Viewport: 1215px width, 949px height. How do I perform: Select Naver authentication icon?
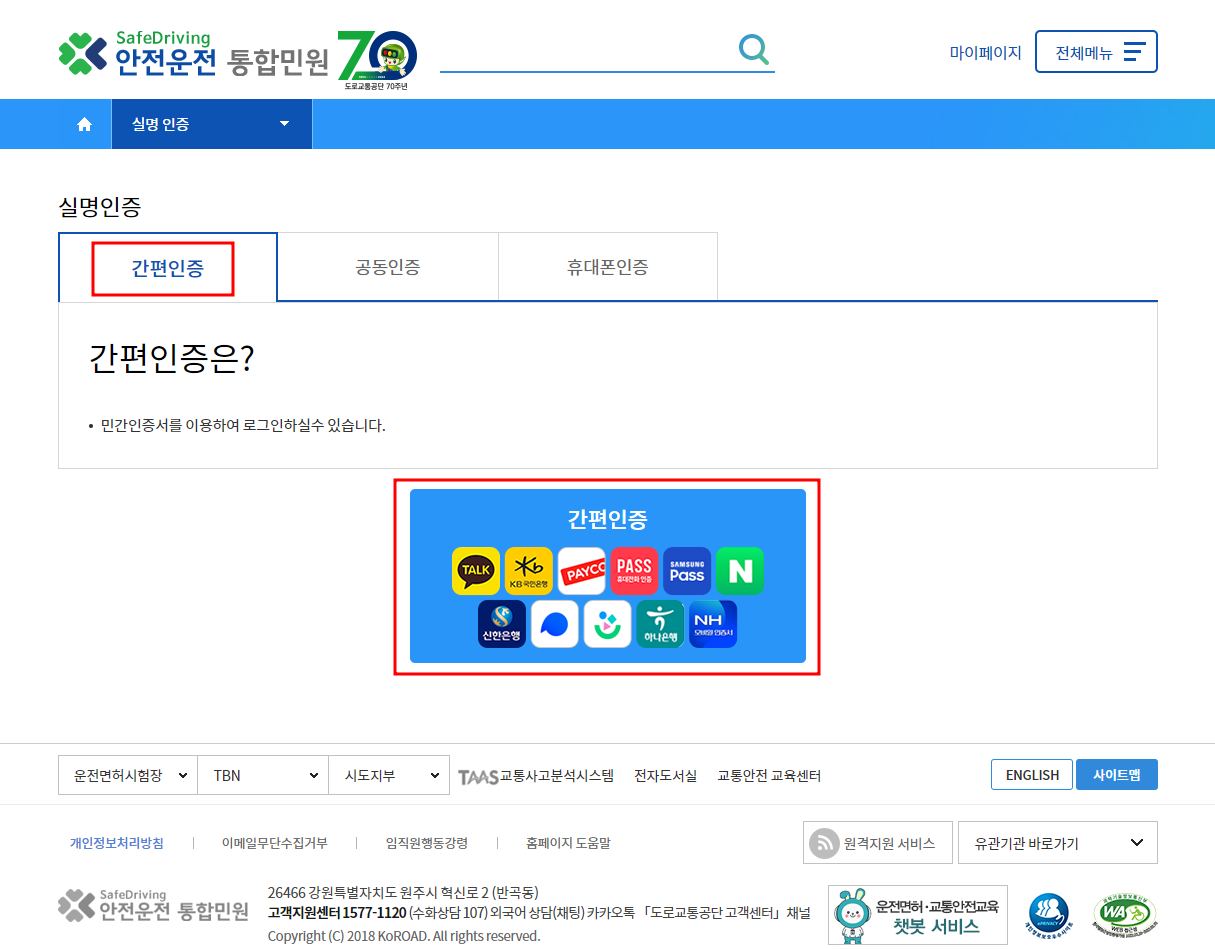(x=740, y=570)
